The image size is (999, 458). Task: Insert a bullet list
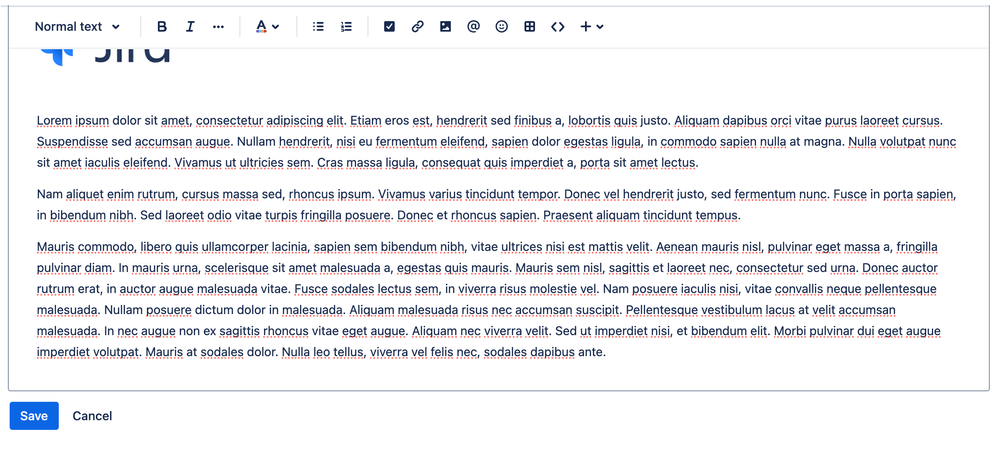coord(318,27)
